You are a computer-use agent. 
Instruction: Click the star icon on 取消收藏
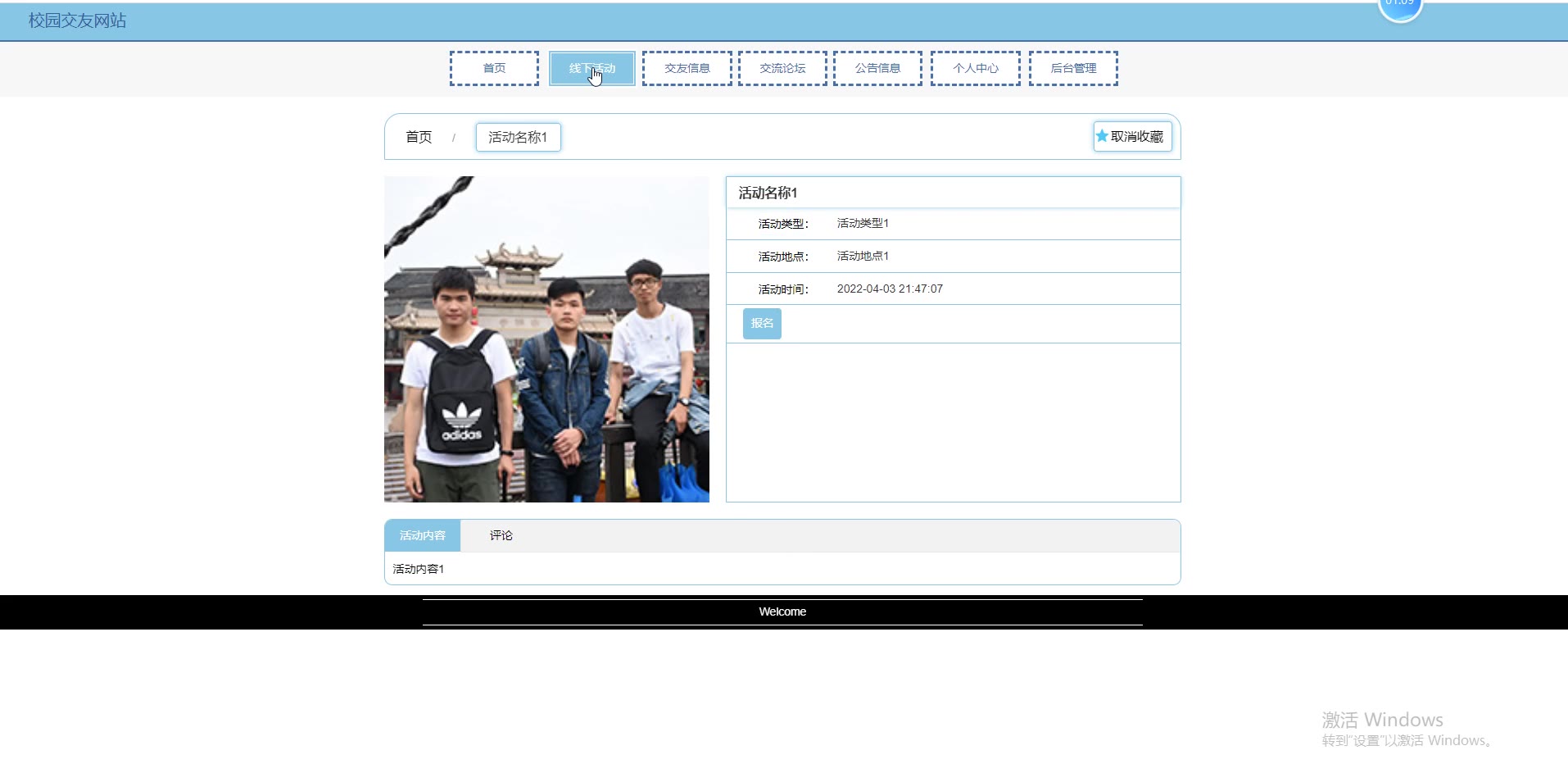pos(1102,136)
